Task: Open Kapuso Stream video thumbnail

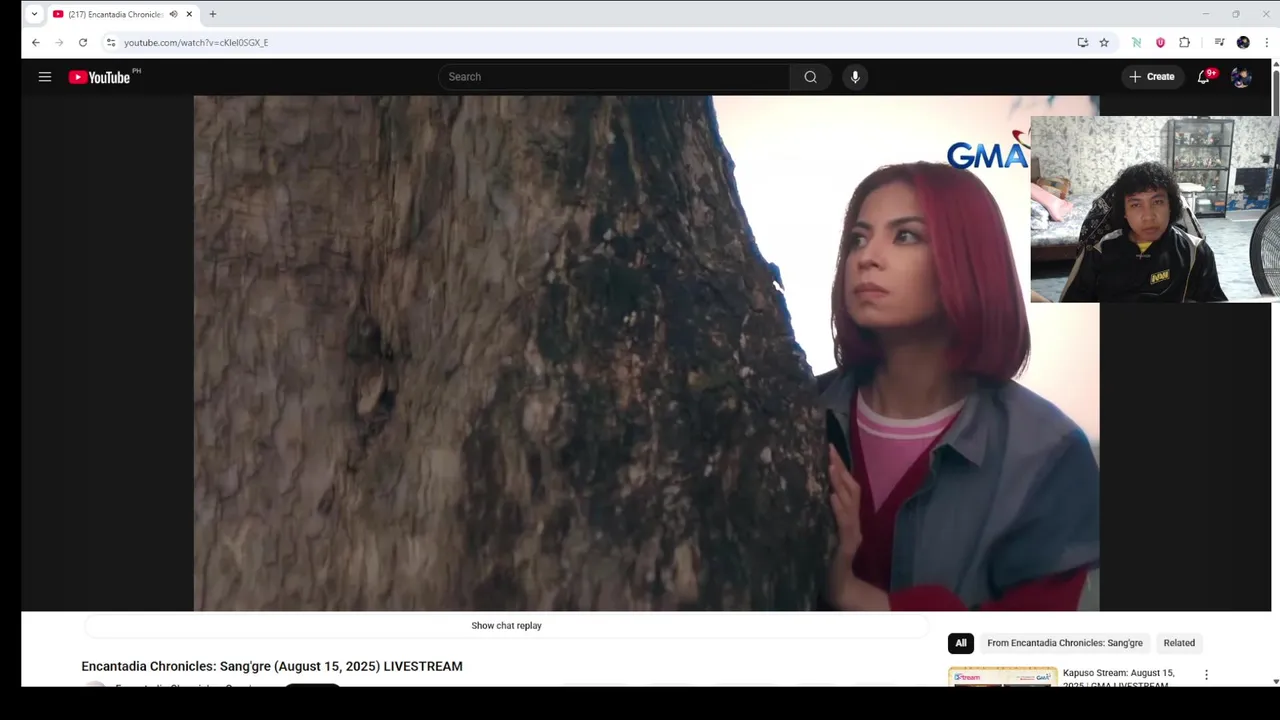Action: (x=1002, y=677)
